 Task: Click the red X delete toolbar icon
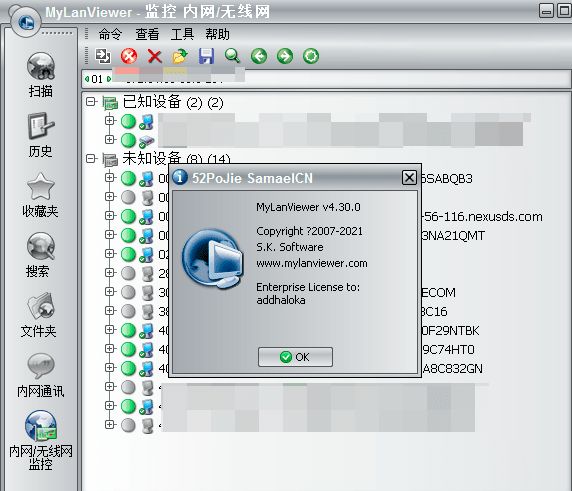pos(155,56)
